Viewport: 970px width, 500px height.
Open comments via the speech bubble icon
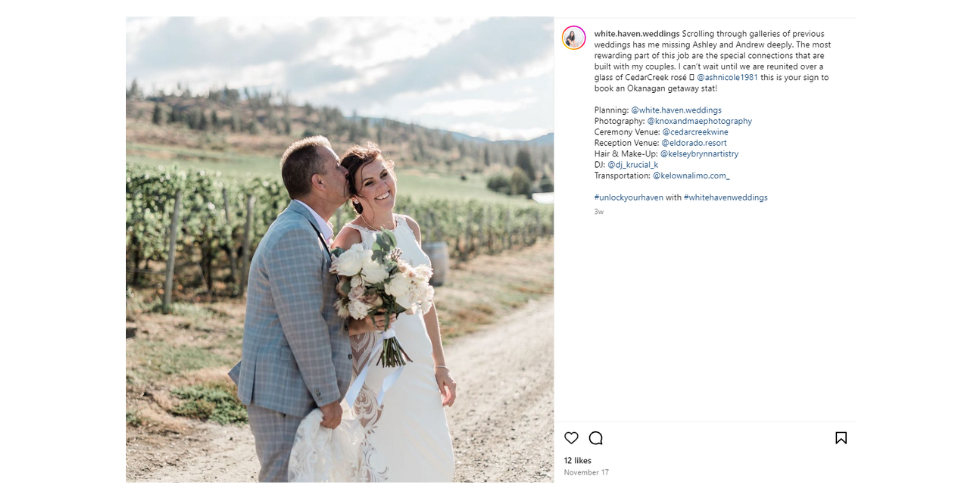coord(596,438)
